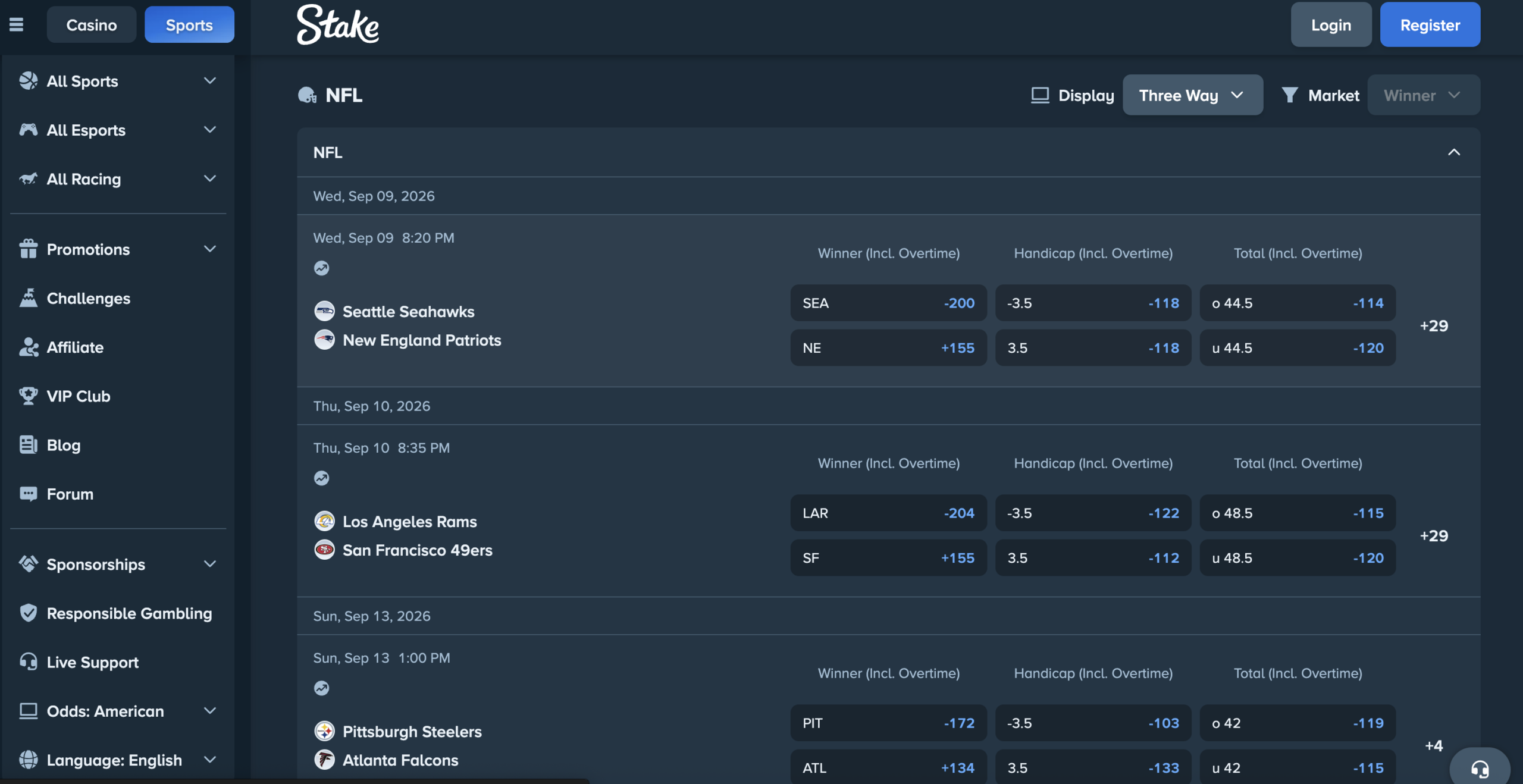Screen dimensions: 1523x784
Task: Click the Login button
Action: point(1331,24)
